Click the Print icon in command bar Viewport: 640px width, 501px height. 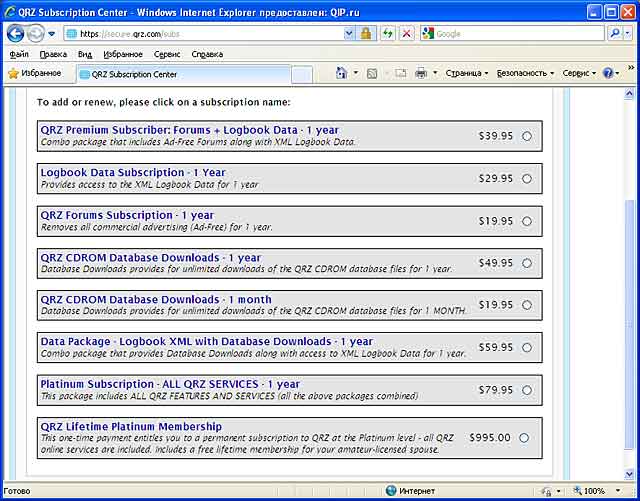(421, 73)
